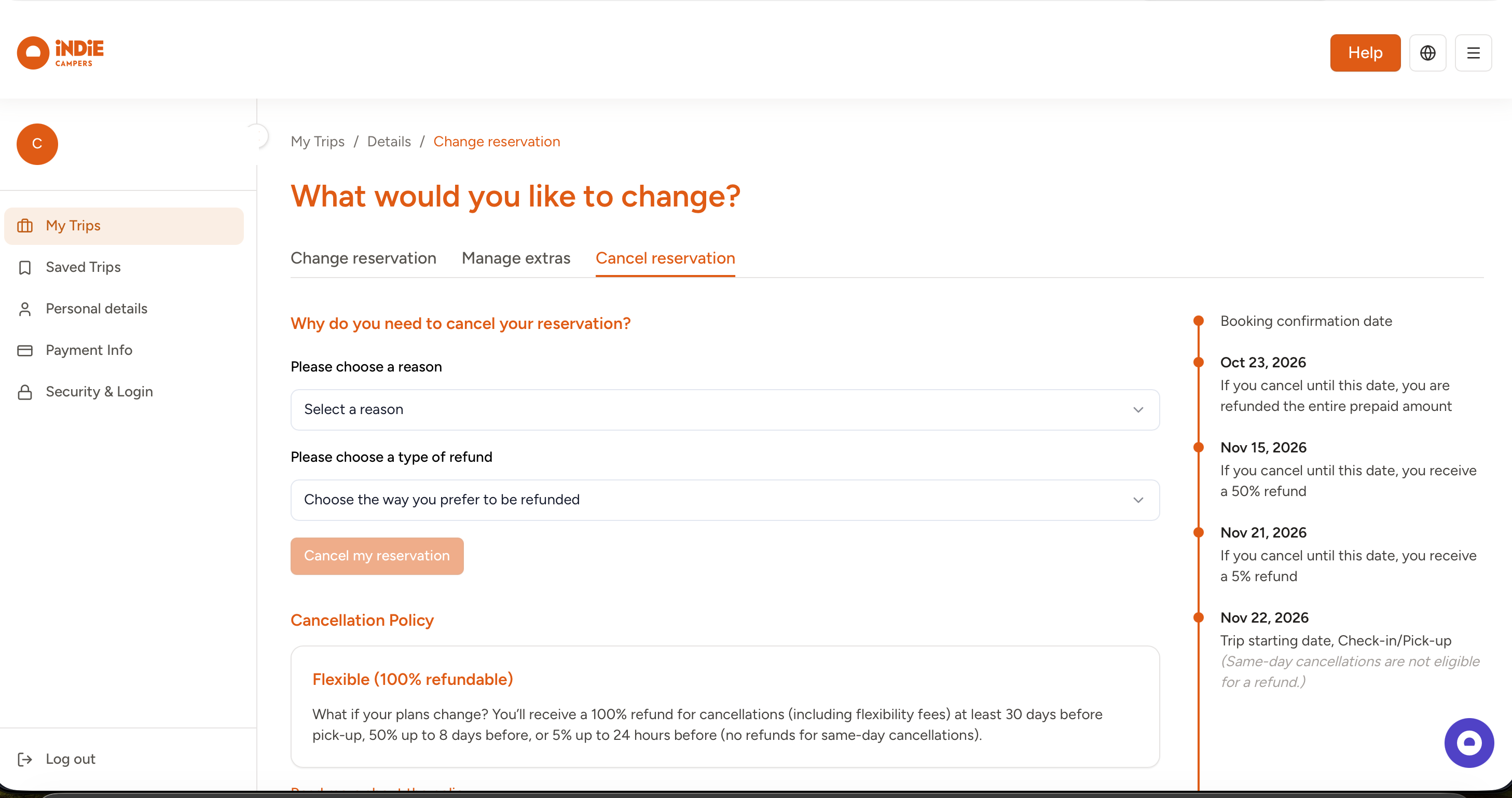Click the orange user avatar C
The width and height of the screenshot is (1512, 798).
37,144
